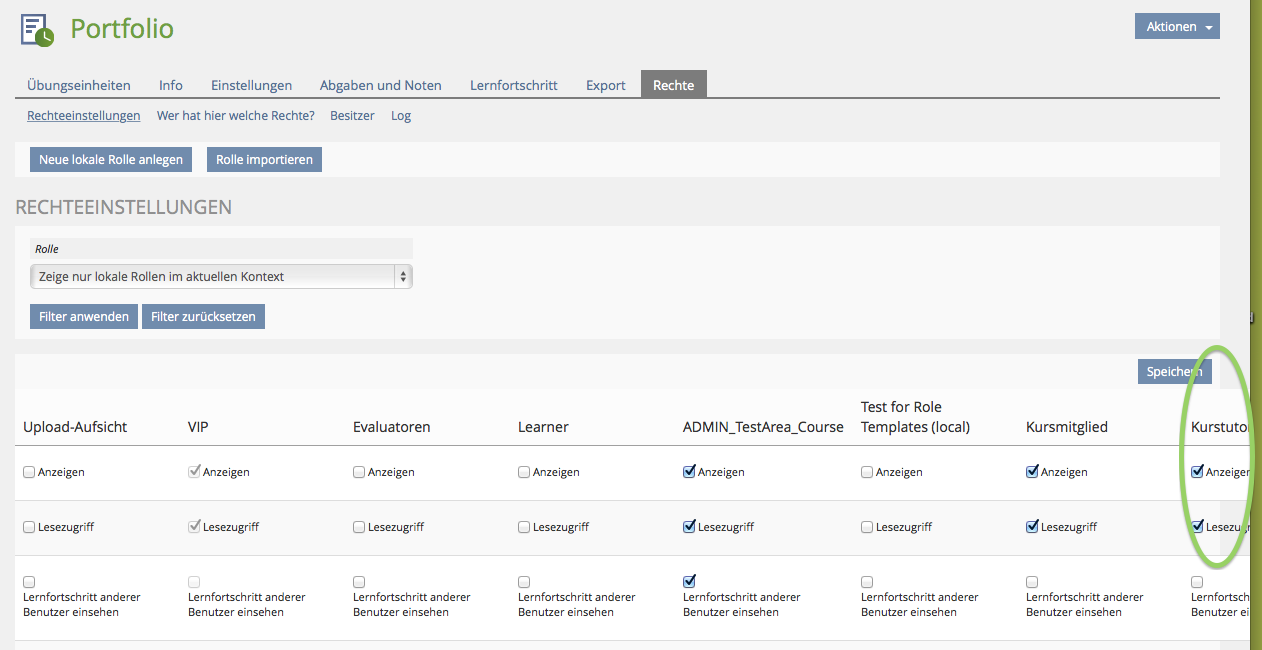Image resolution: width=1262 pixels, height=650 pixels.
Task: Go to the Lernfortschritt tab
Action: click(513, 85)
